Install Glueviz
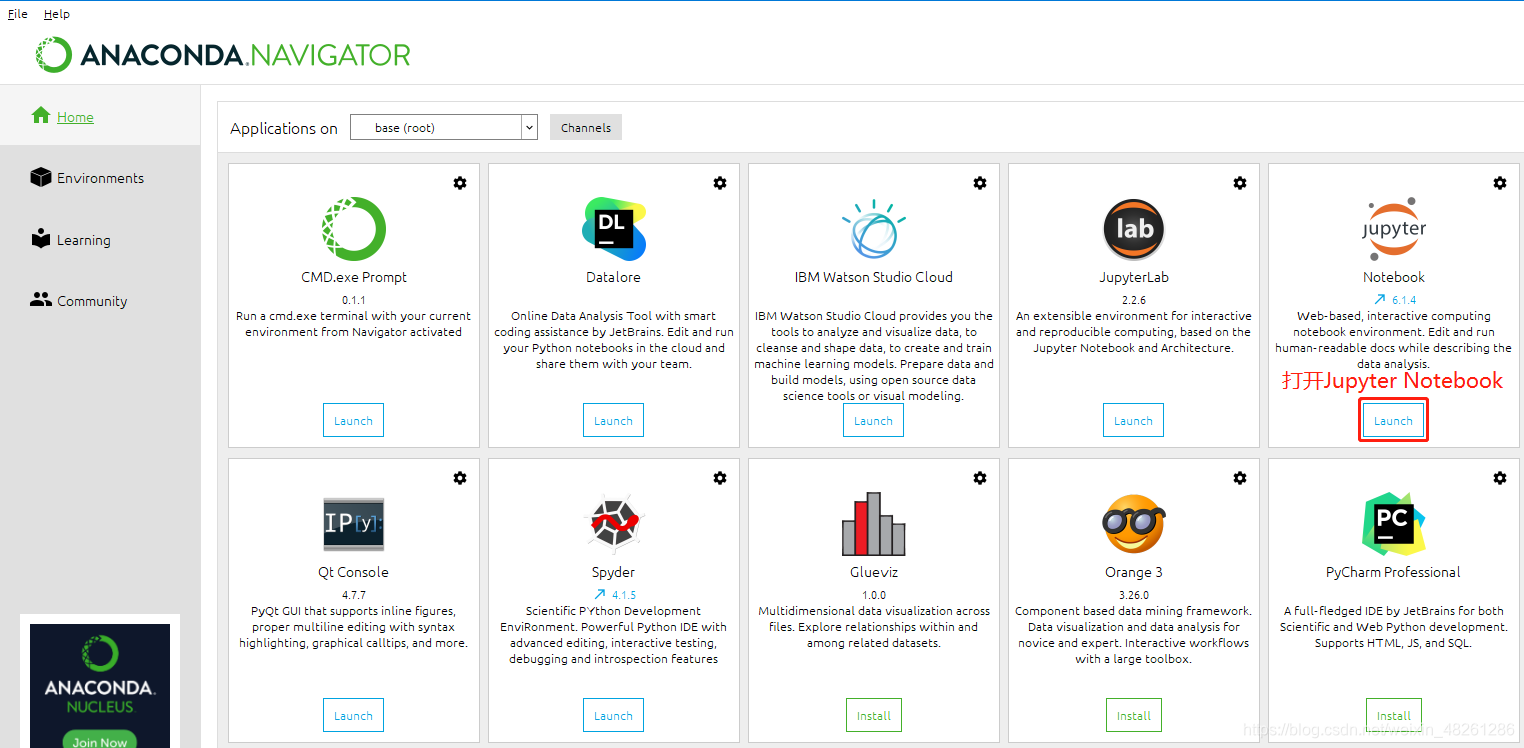 click(x=873, y=716)
